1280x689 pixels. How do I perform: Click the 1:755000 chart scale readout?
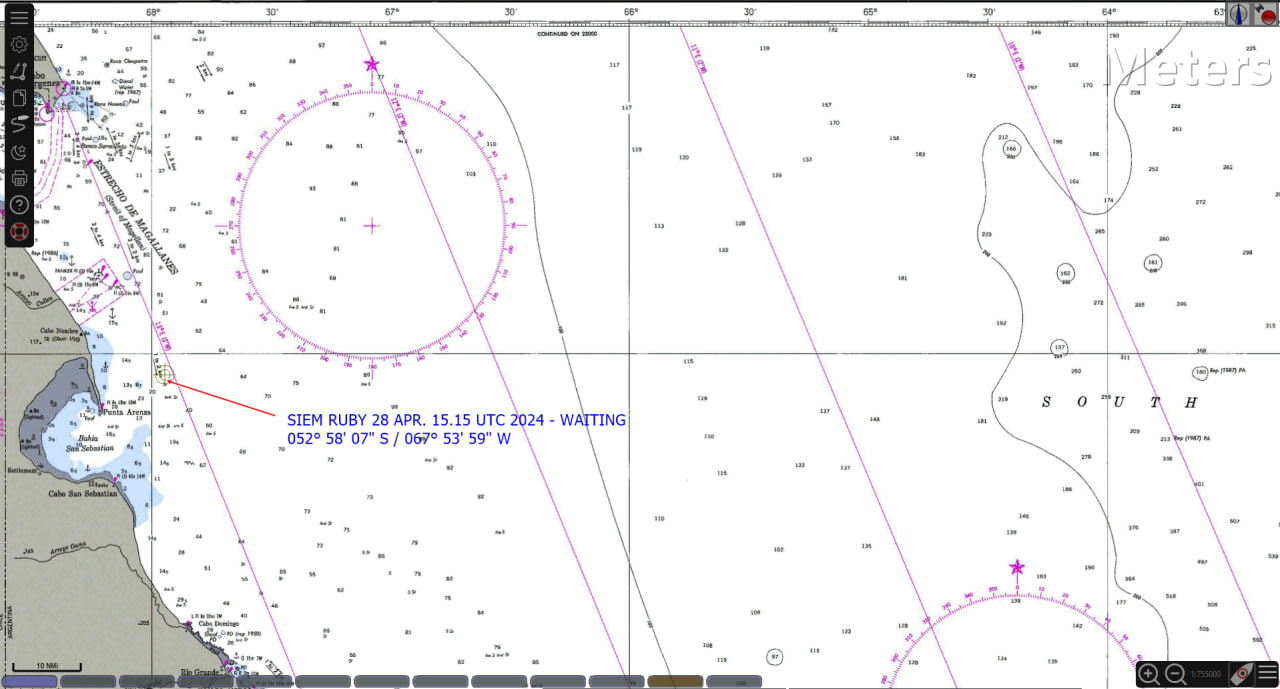1208,674
